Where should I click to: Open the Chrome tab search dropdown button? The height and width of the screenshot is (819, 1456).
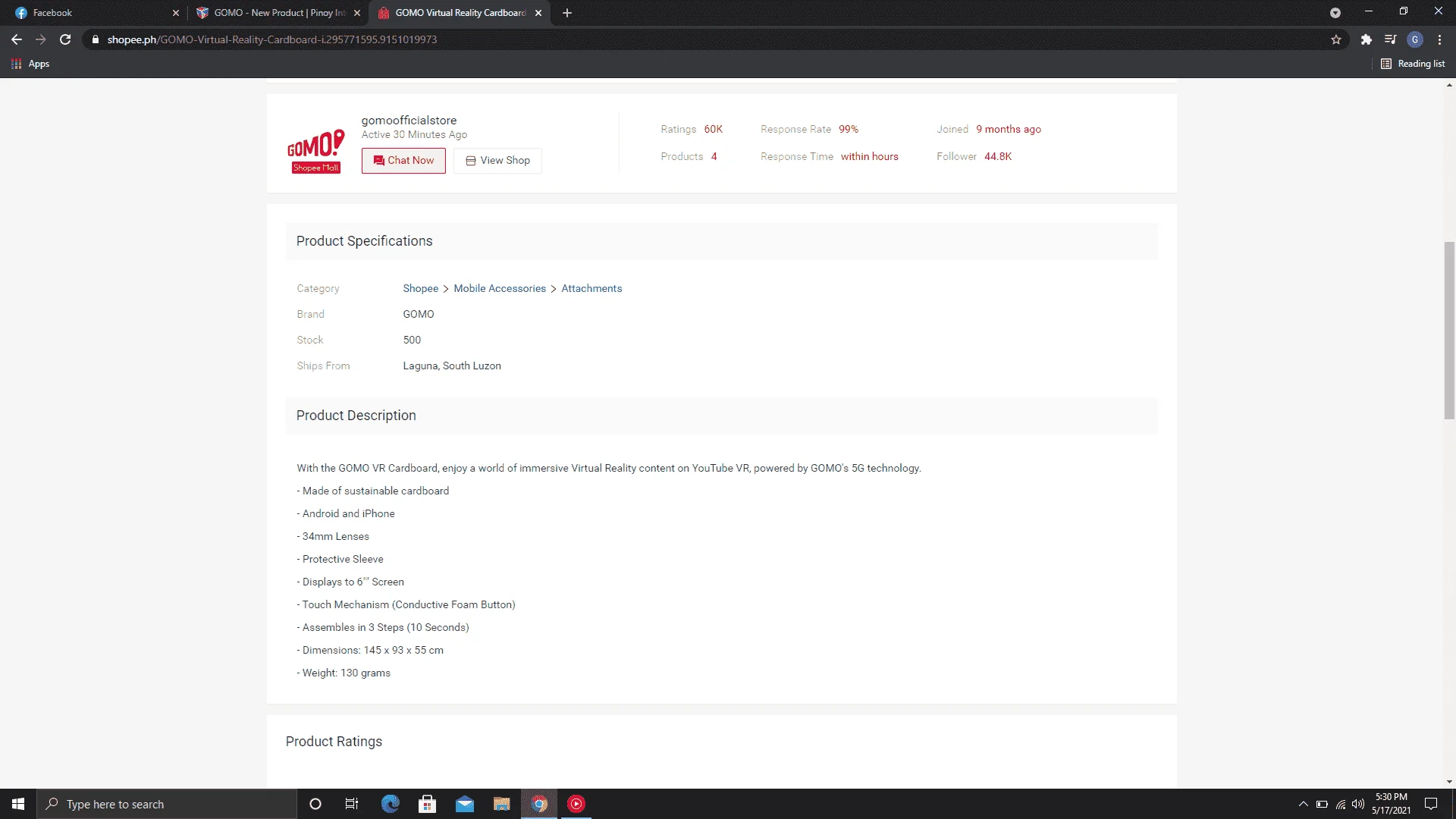1335,13
